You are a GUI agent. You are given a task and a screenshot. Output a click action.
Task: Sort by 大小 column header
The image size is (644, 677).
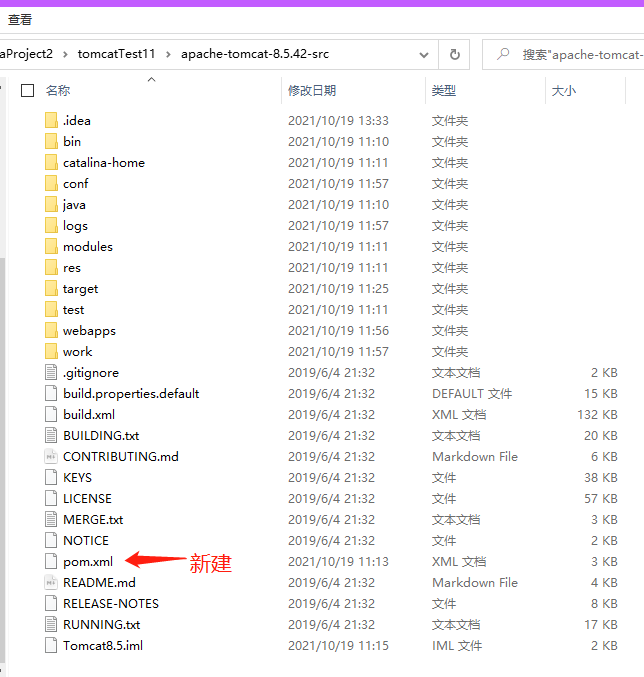(x=563, y=90)
